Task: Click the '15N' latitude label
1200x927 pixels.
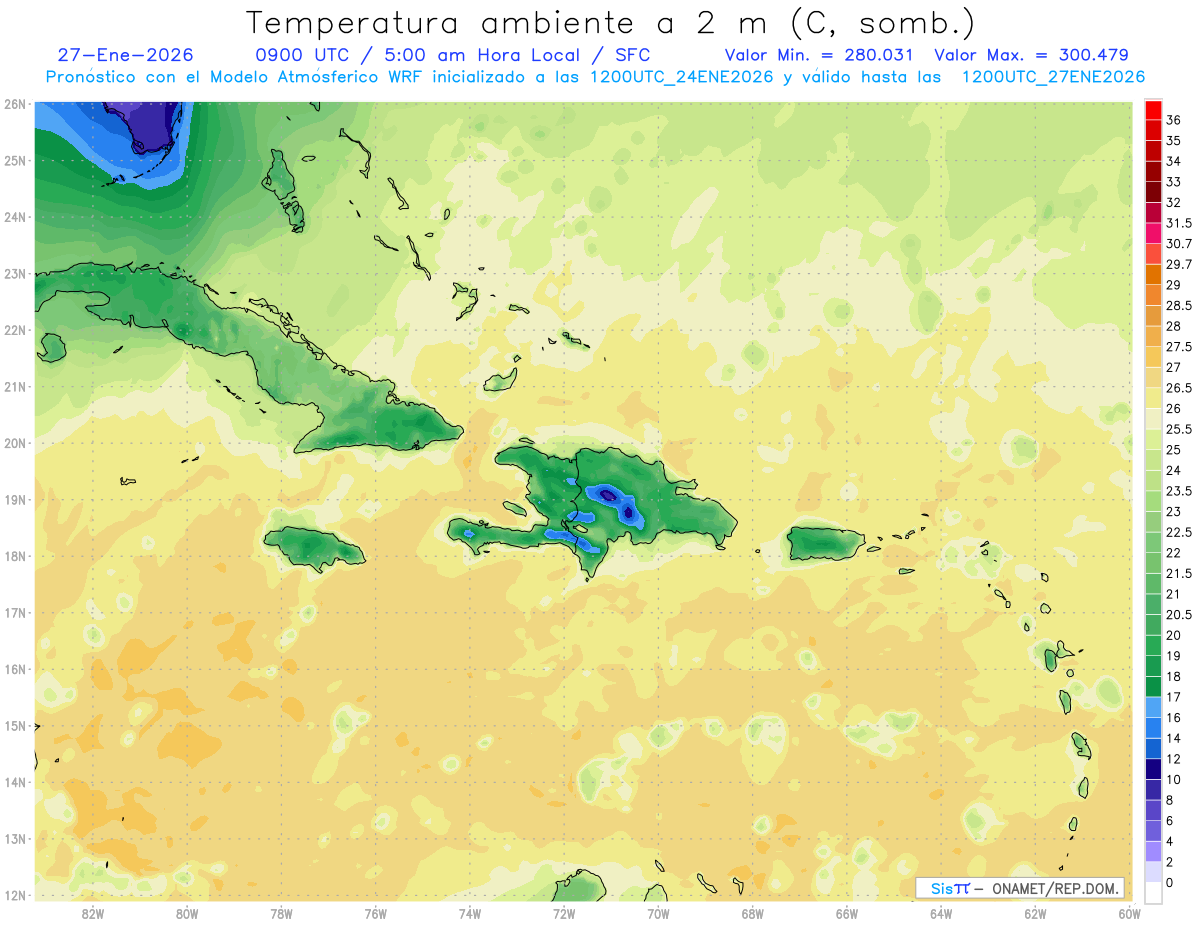Action: 14,725
